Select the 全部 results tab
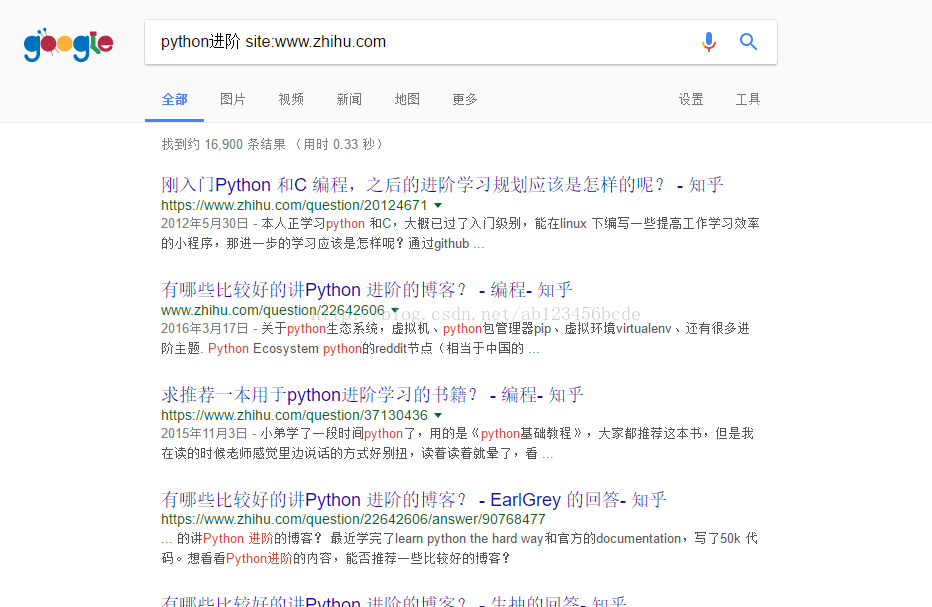 pos(174,99)
